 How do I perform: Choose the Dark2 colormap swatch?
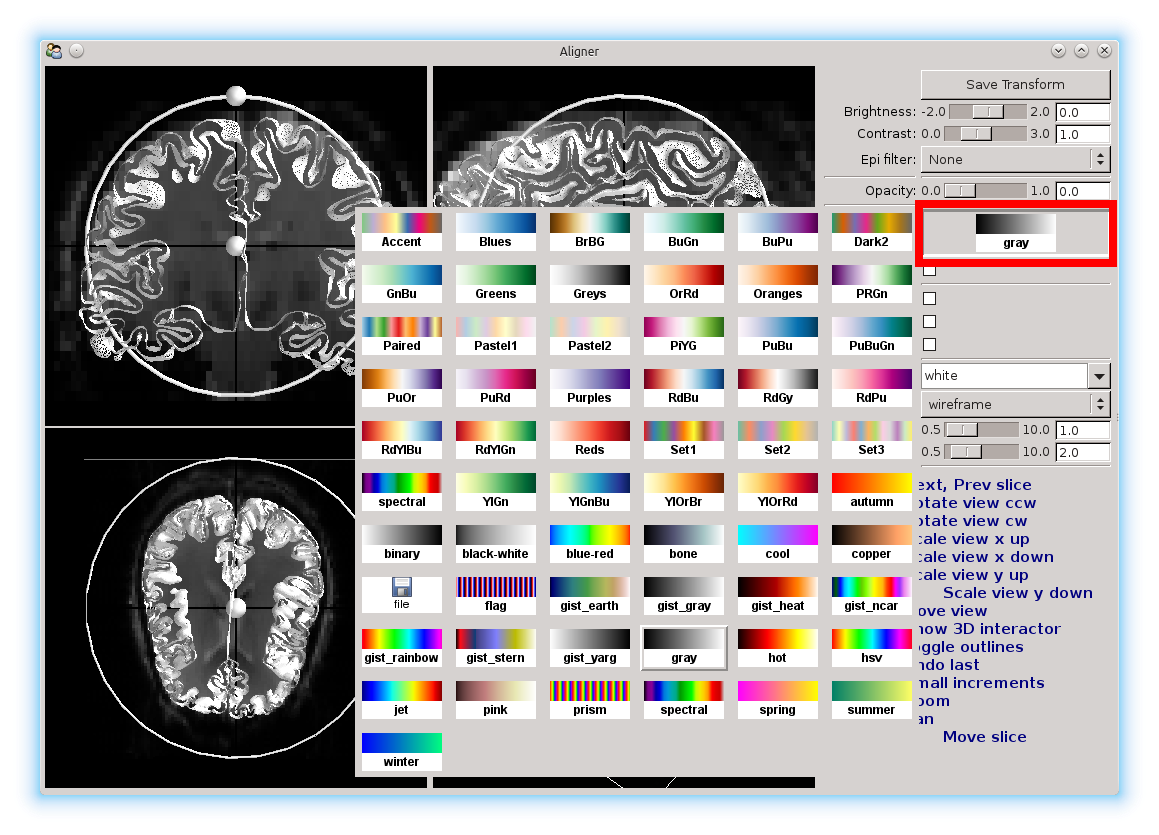coord(871,231)
